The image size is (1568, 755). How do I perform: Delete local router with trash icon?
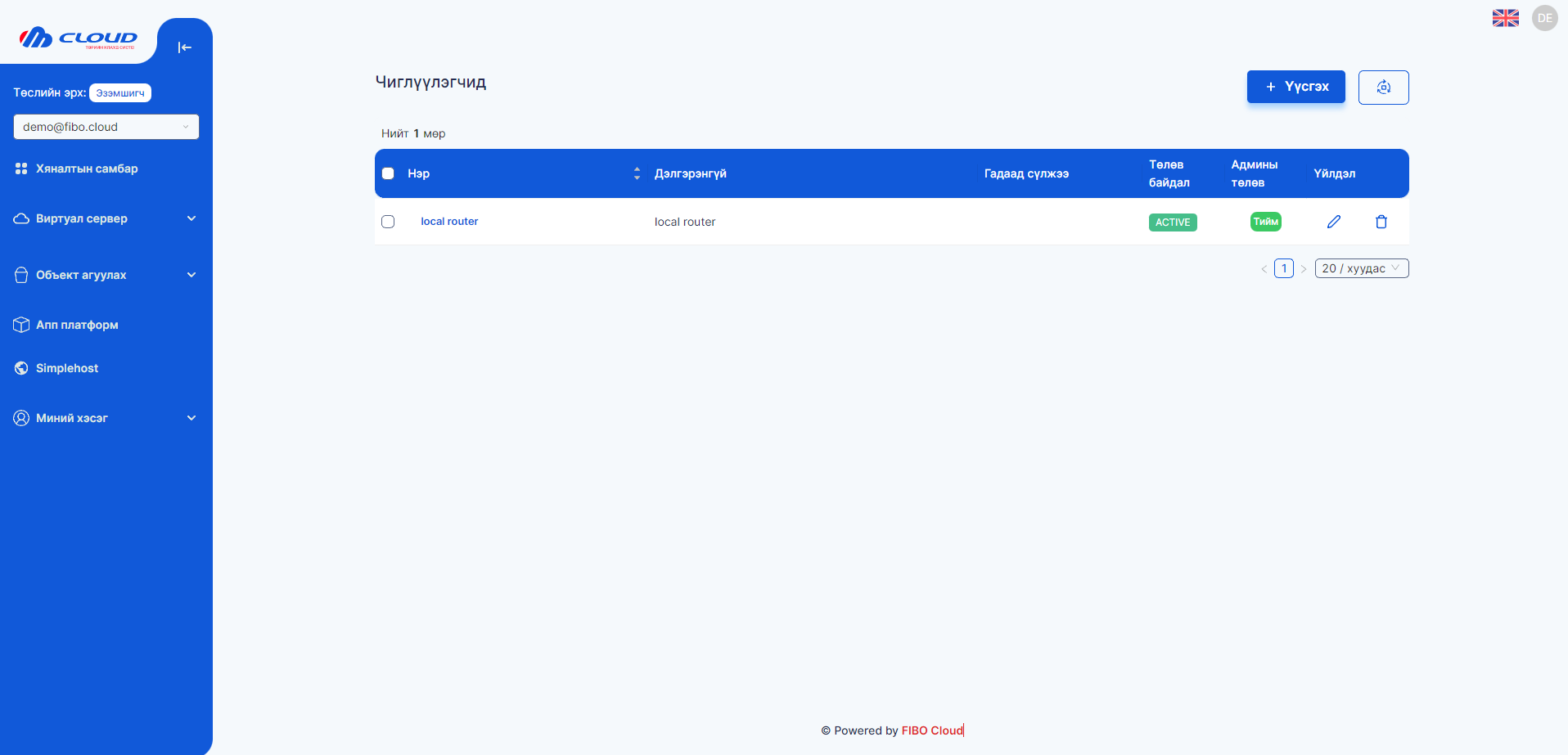click(1381, 222)
